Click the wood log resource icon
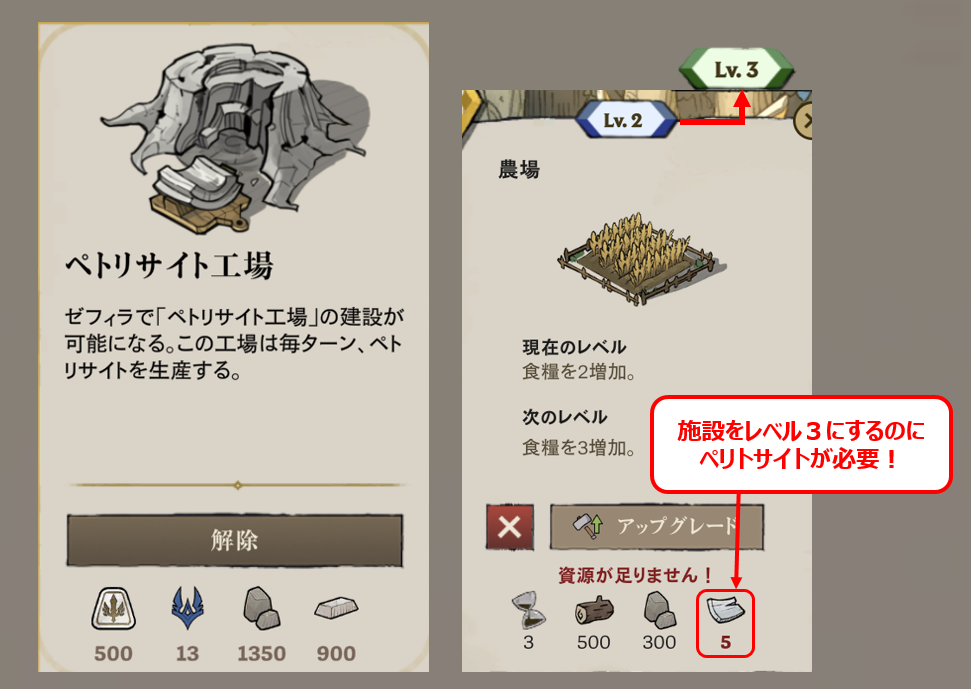The image size is (971, 689). click(594, 610)
